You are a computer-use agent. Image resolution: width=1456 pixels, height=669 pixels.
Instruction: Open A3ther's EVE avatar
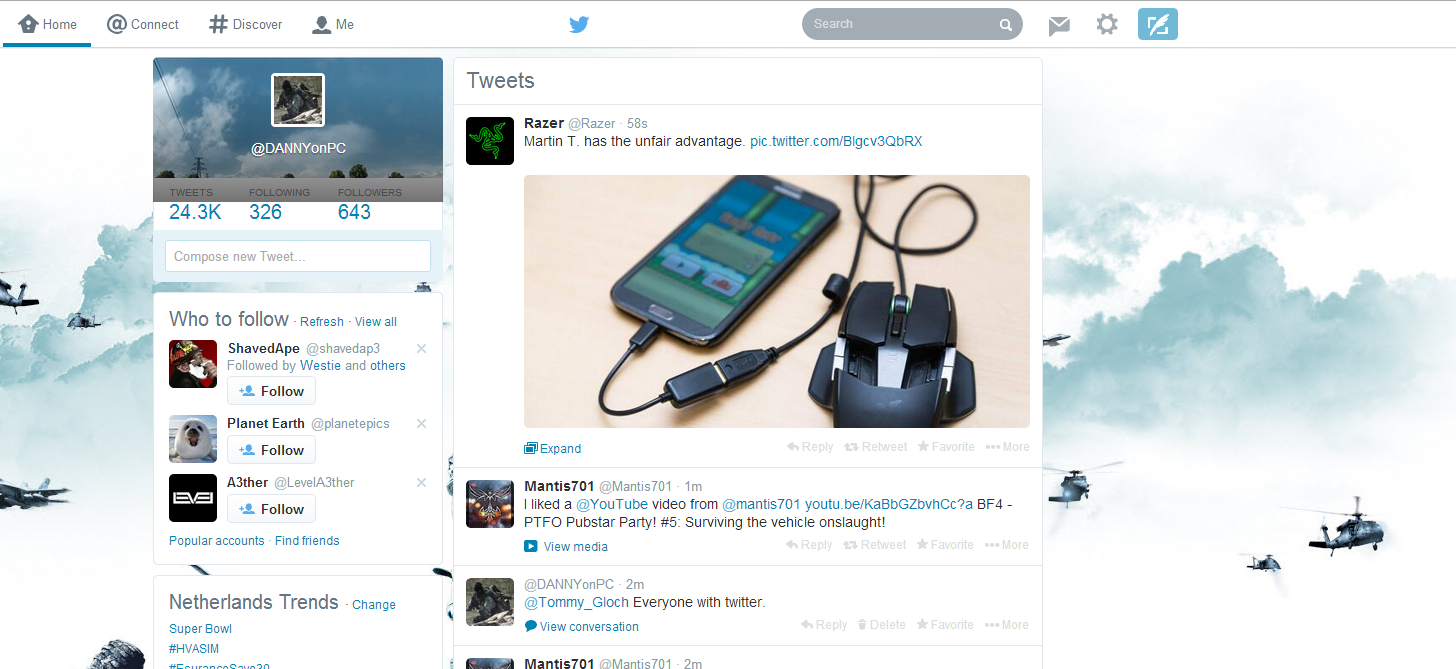click(193, 498)
